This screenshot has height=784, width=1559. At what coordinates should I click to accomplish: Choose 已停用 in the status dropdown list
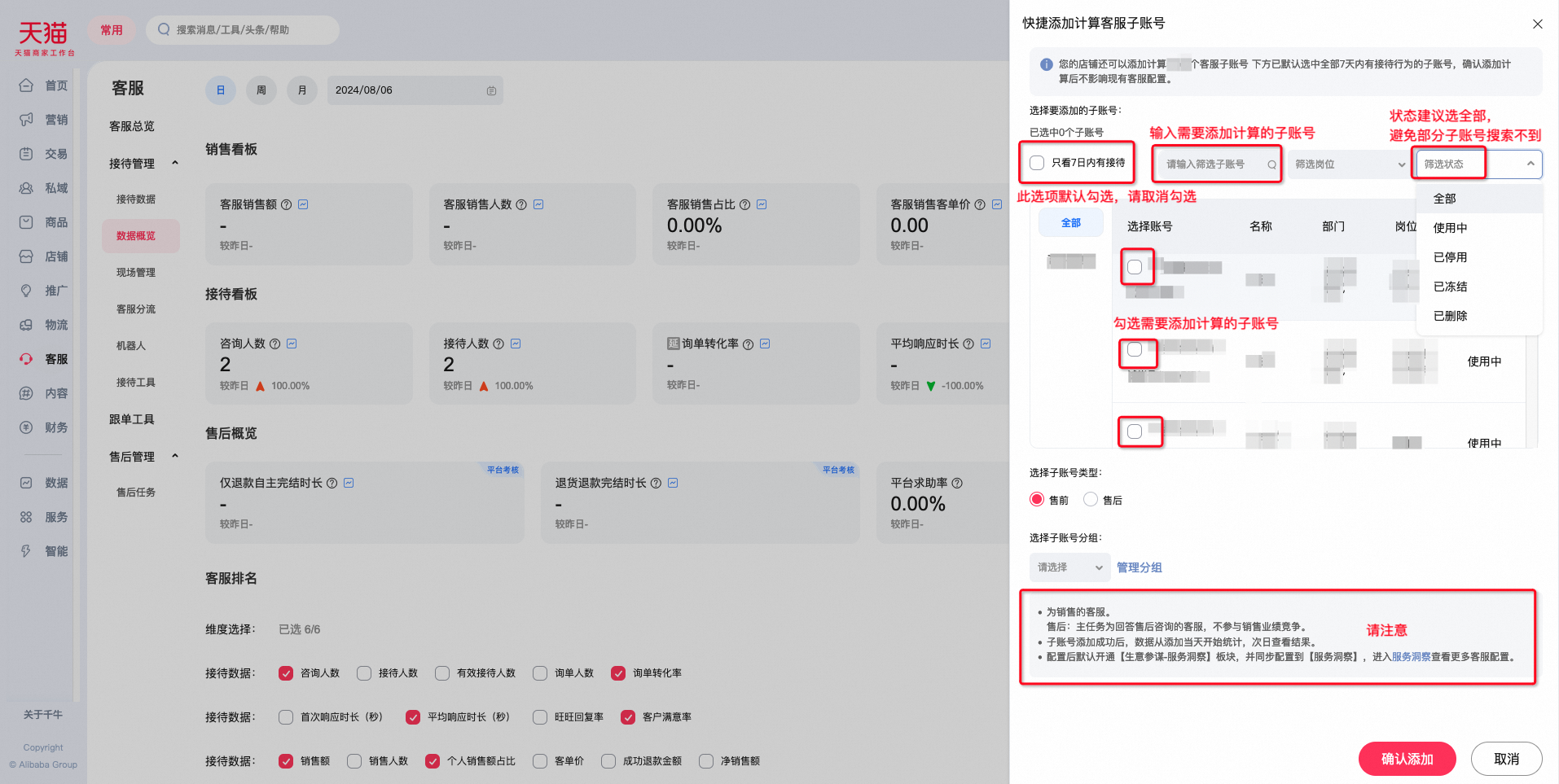click(1450, 257)
